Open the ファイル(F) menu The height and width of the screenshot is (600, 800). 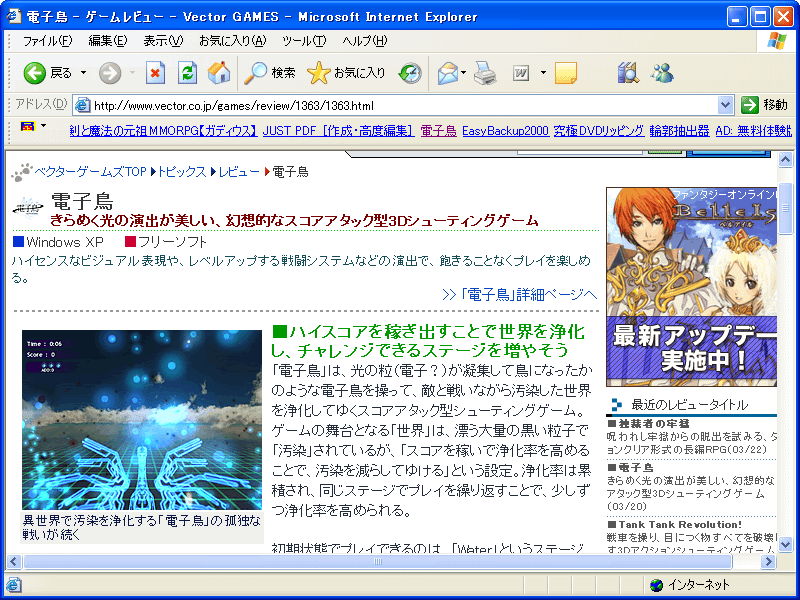(47, 41)
